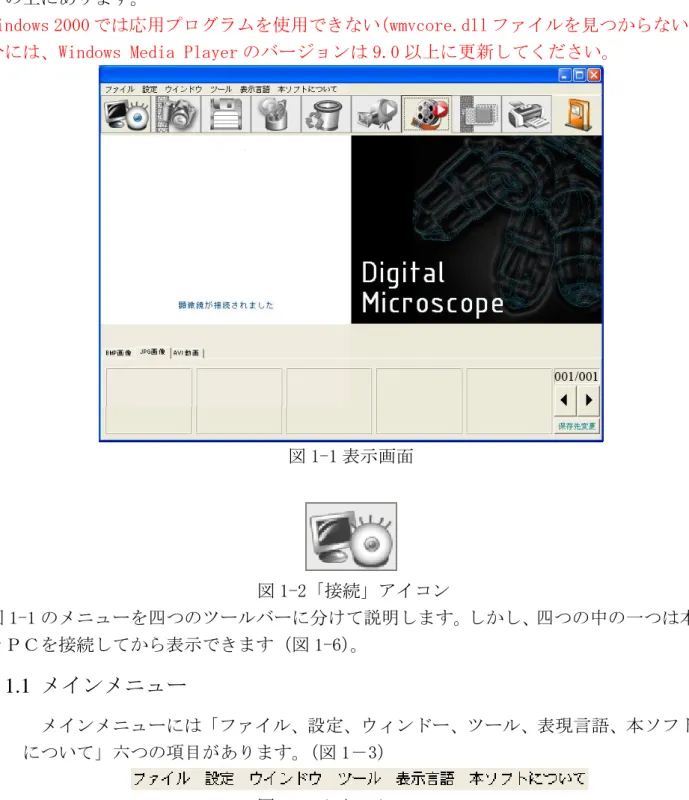689x800 pixels.
Task: Start recording with the video camera icon
Action: coord(376,114)
